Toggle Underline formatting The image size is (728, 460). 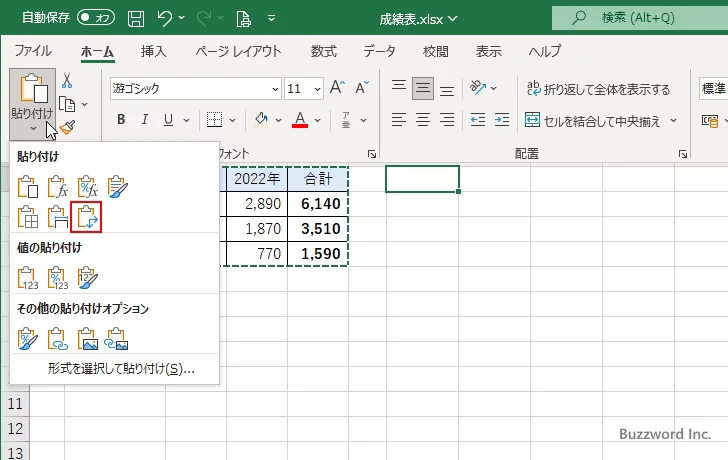(x=168, y=120)
